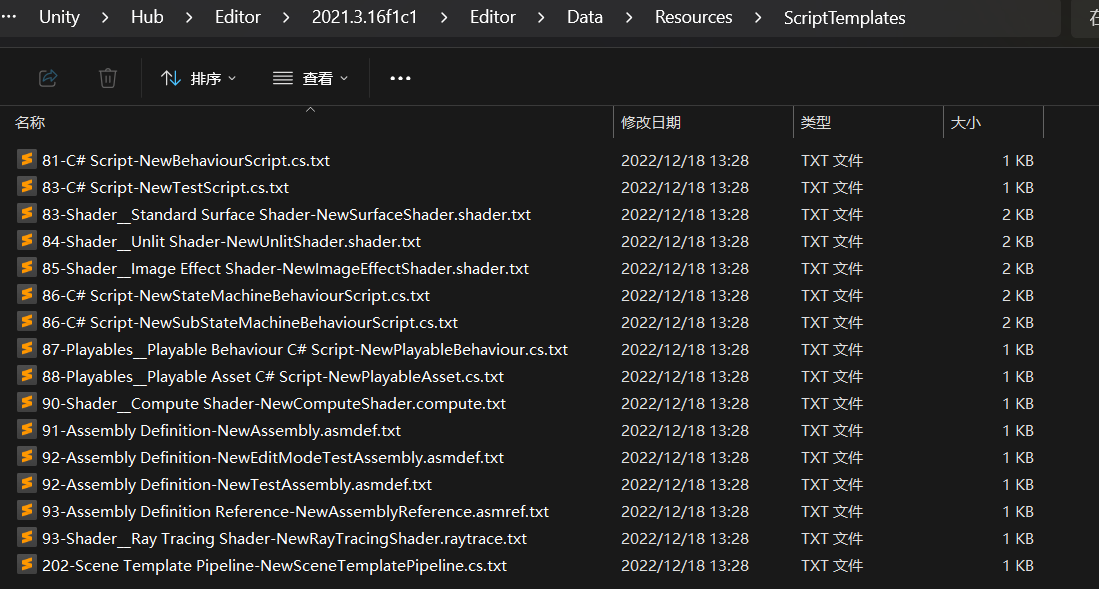Select 92-Assembly Definition-NewTestAssembly.asmdef.txt name
Image resolution: width=1099 pixels, height=589 pixels.
tap(237, 485)
